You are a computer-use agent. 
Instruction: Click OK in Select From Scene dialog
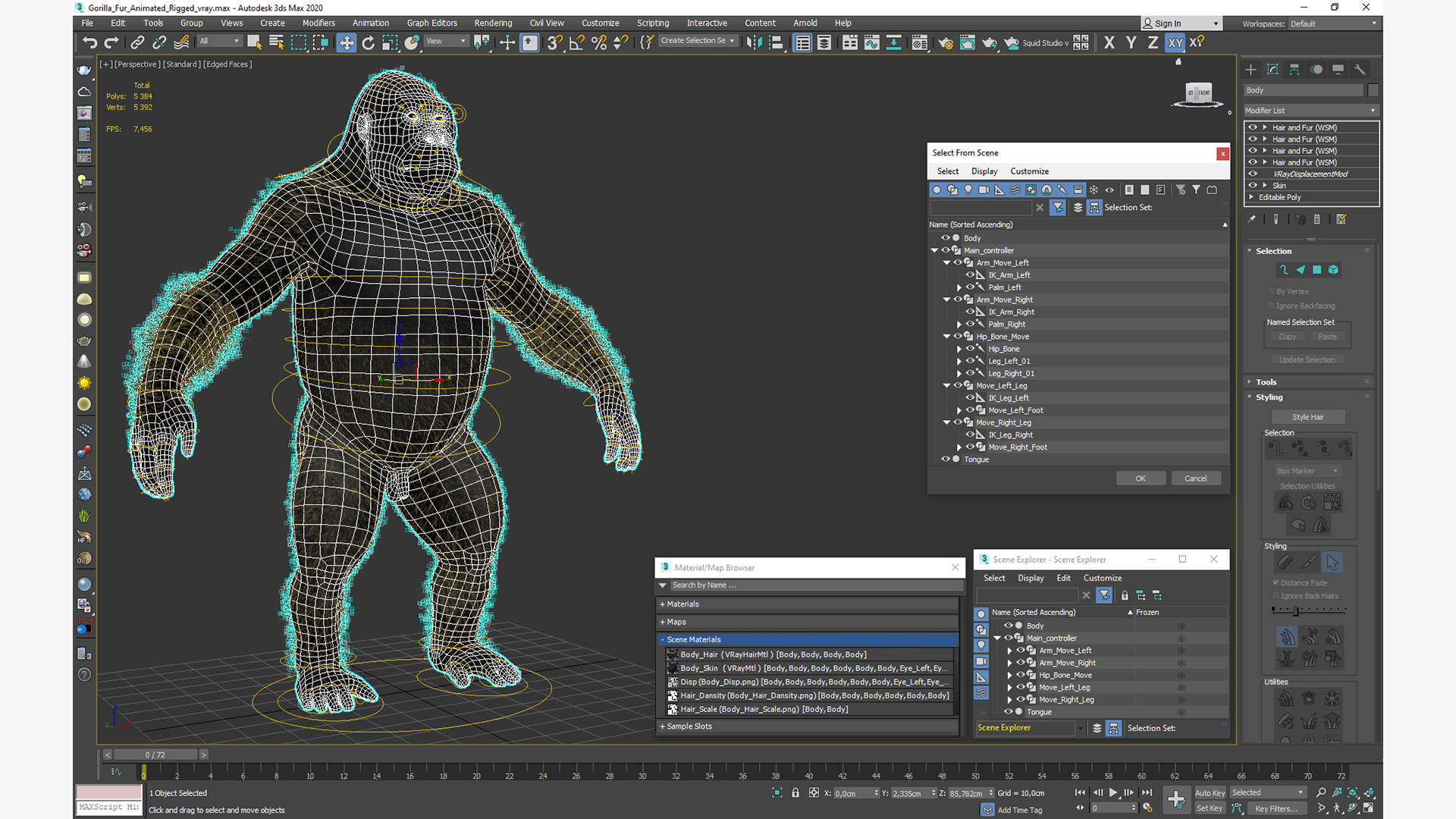click(1141, 479)
